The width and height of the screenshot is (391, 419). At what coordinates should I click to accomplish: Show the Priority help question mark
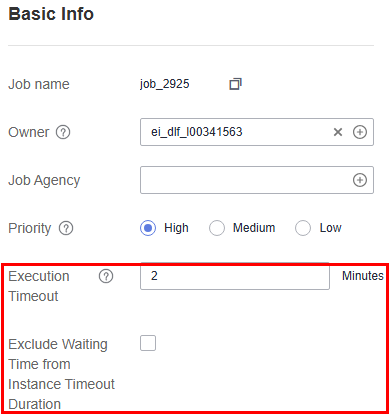tap(66, 228)
